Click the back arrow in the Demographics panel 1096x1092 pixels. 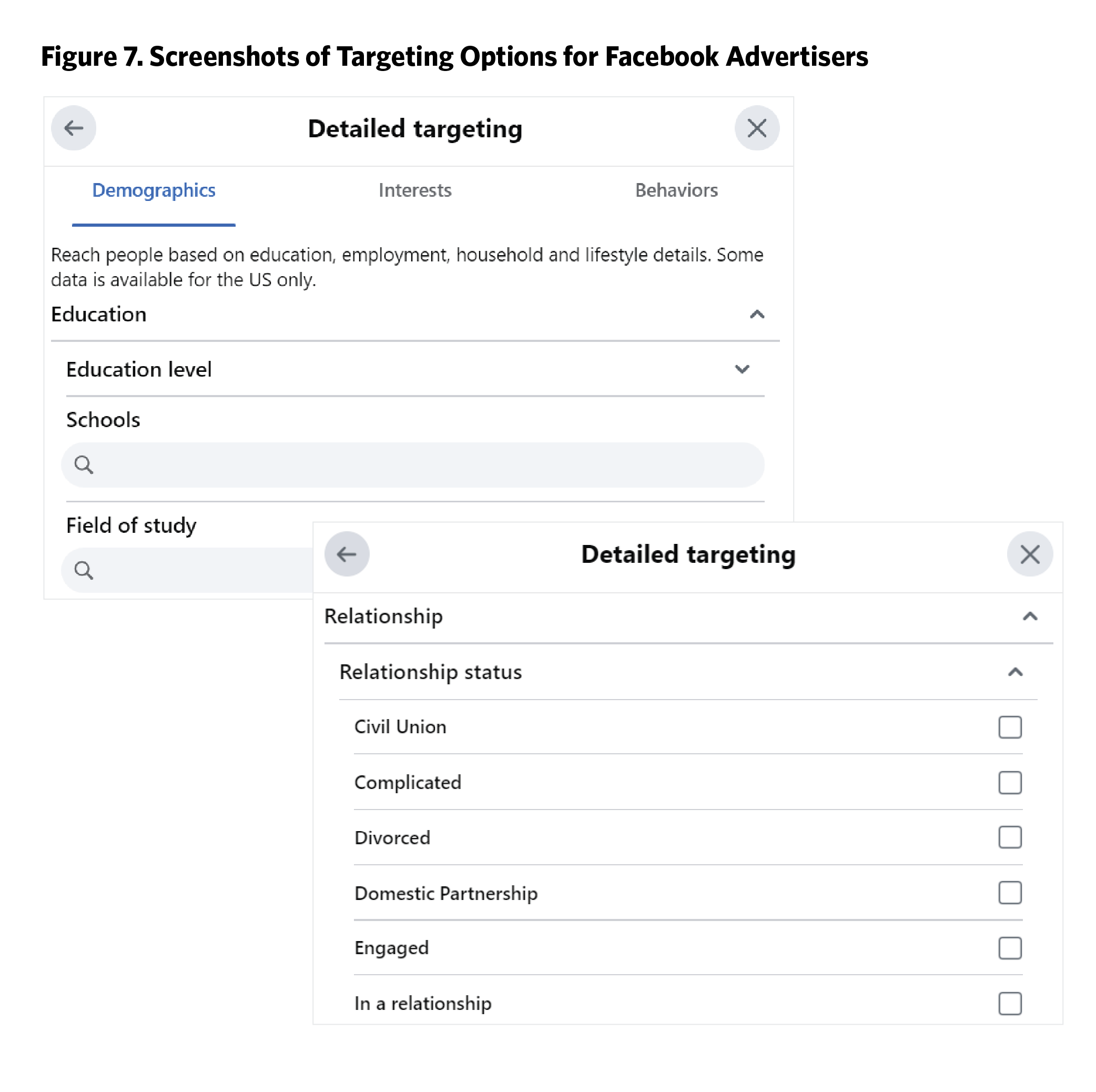[x=74, y=128]
